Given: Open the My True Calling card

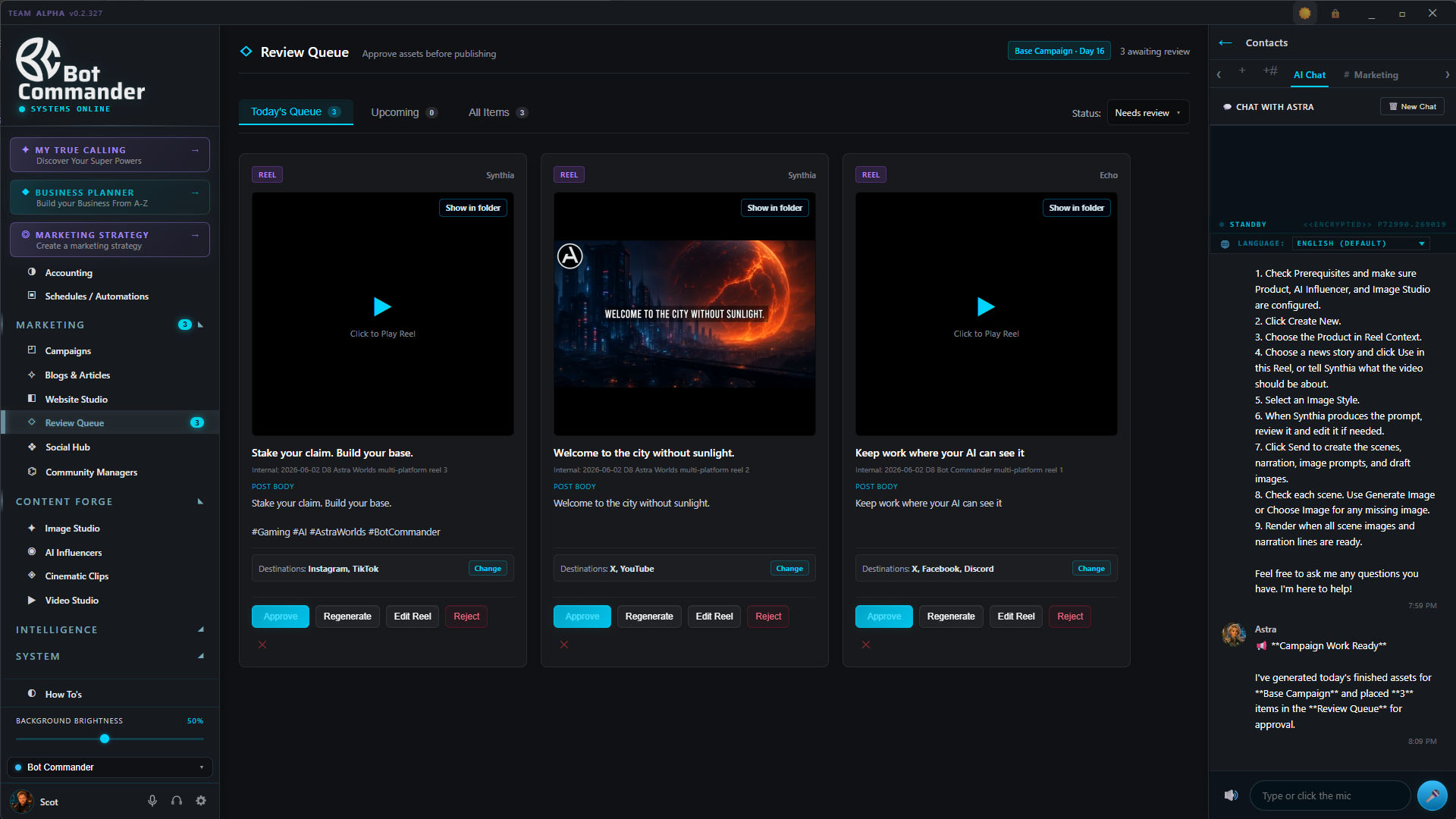Looking at the screenshot, I should 110,155.
